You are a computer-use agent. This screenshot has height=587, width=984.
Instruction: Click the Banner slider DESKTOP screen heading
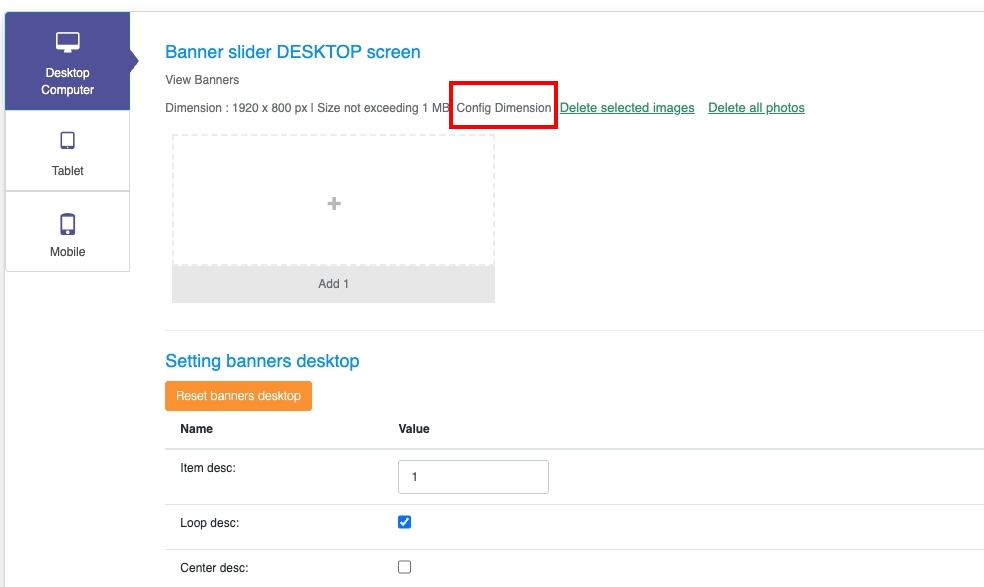(x=292, y=52)
